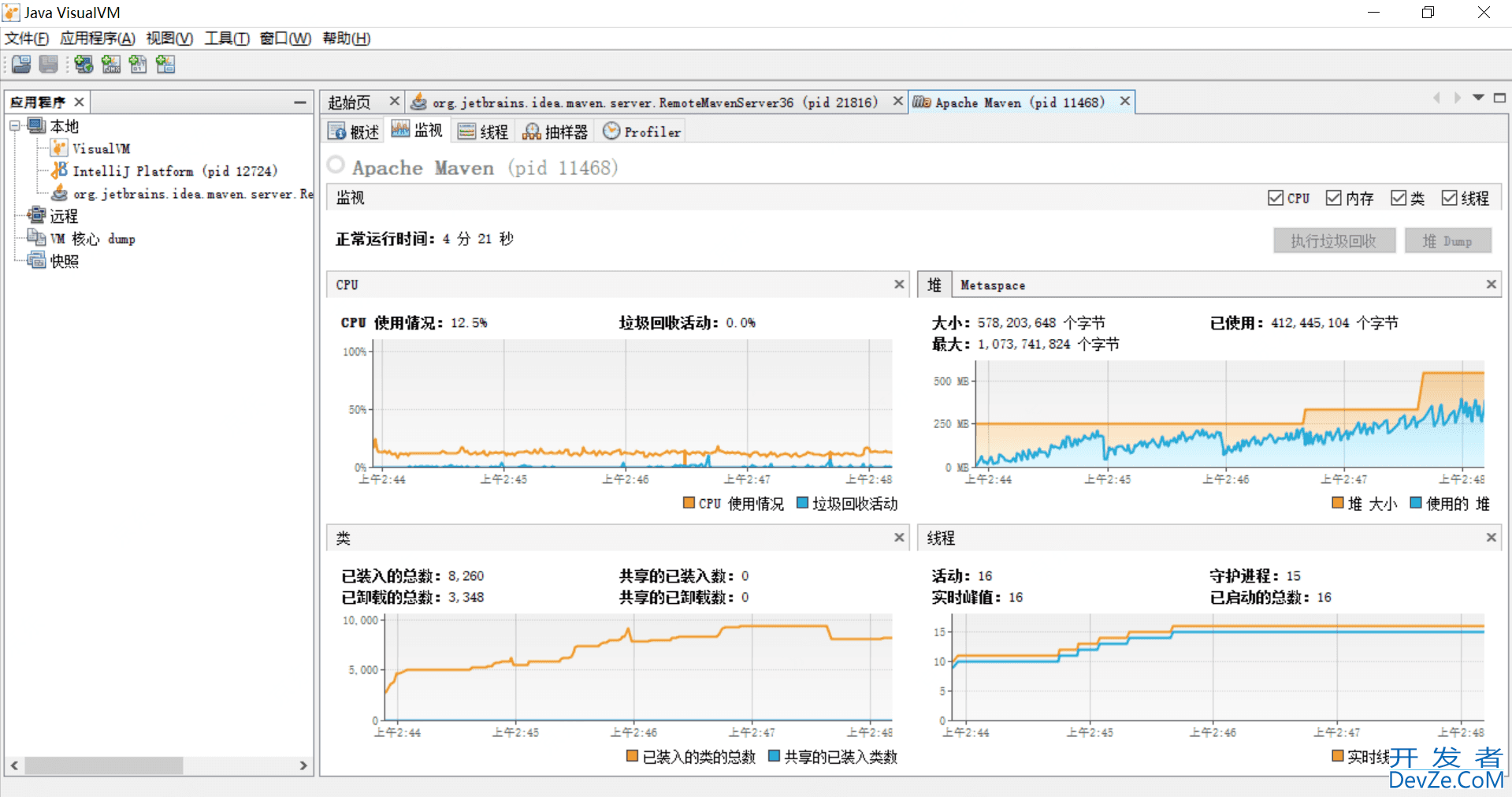Click the Load Snapshot toolbar icon
Image resolution: width=1512 pixels, height=797 pixels.
click(x=21, y=65)
